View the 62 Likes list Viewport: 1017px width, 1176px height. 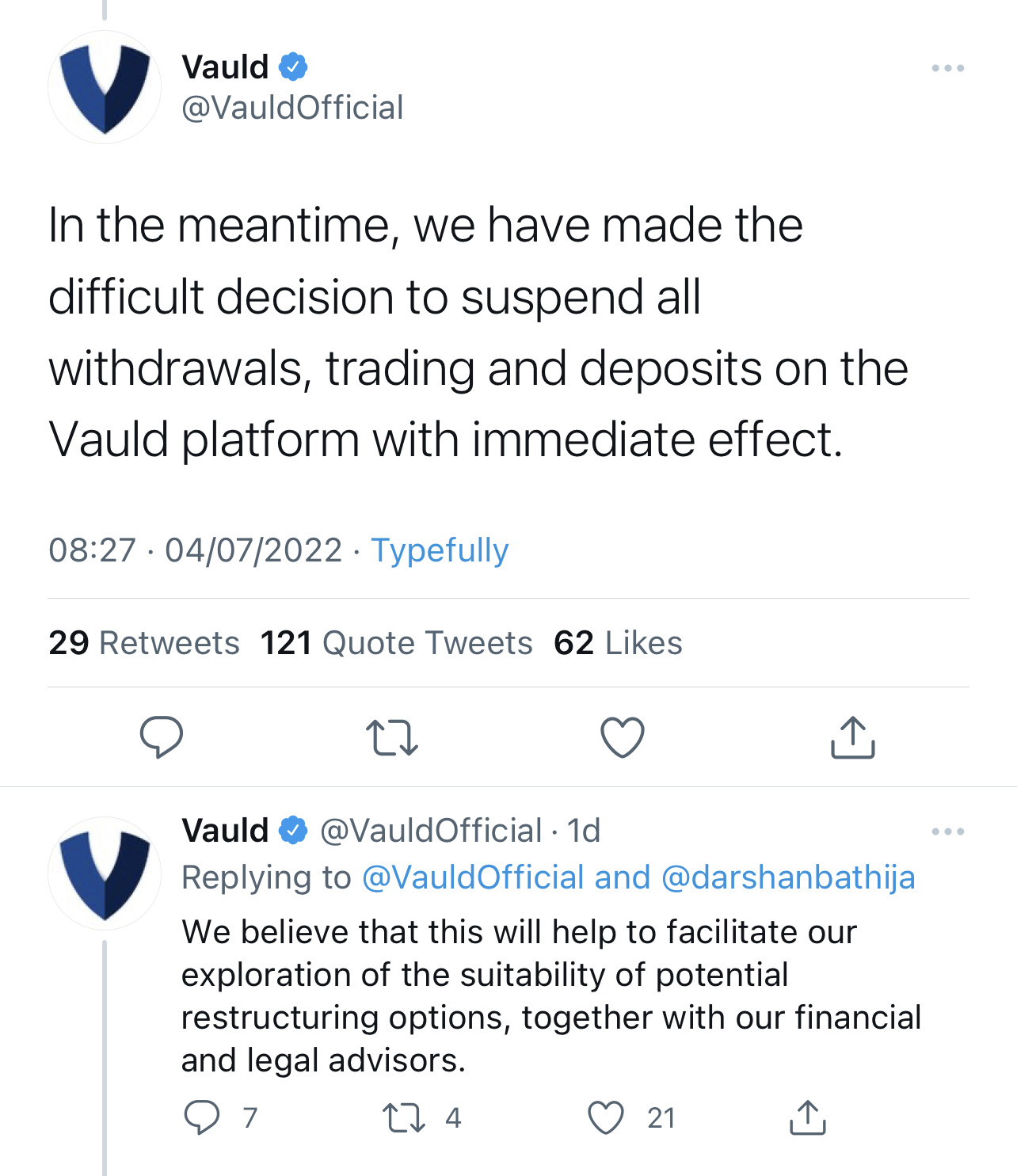(x=618, y=643)
